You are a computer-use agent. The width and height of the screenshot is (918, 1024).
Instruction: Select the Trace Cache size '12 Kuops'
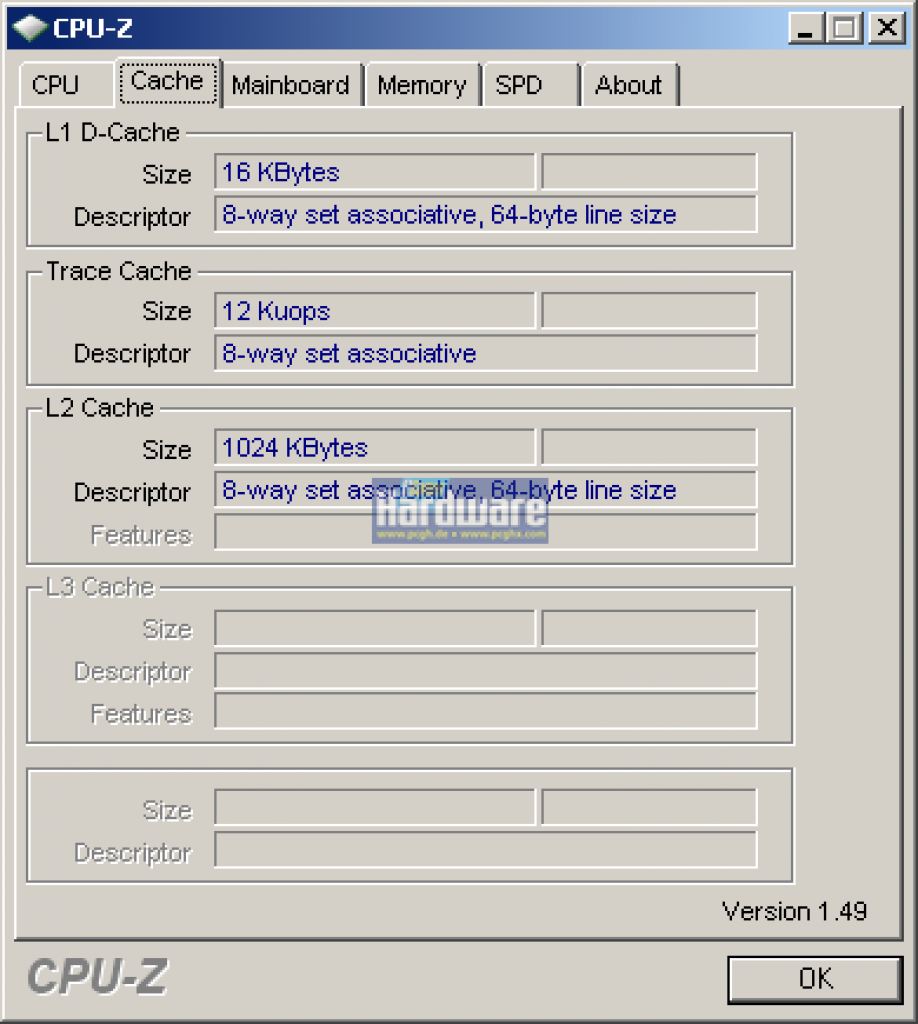click(x=374, y=311)
